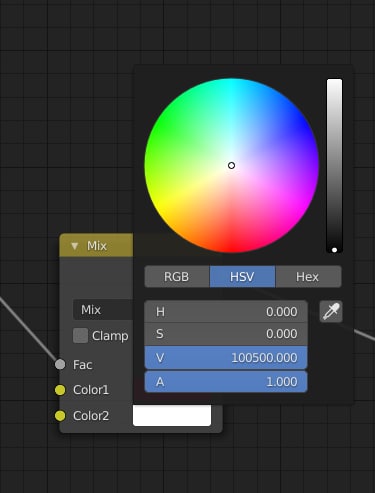Open the Mix blend type dropdown
This screenshot has width=375, height=493.
point(103,310)
